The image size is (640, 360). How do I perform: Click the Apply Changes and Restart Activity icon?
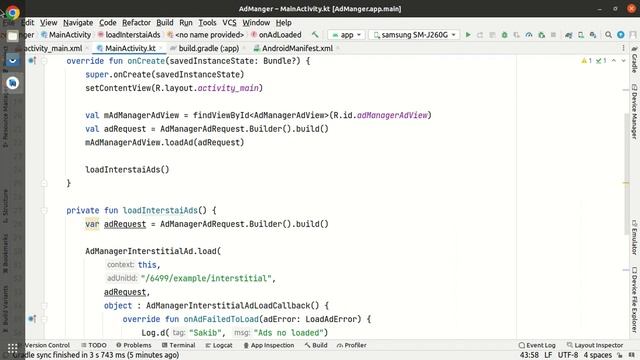(480, 35)
